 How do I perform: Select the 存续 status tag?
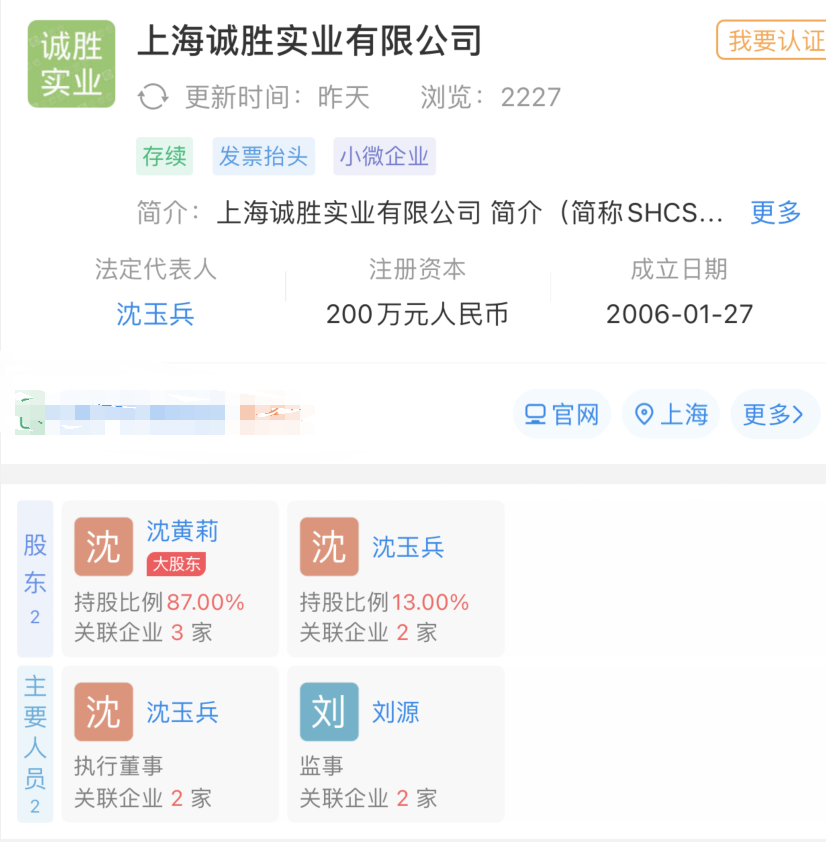point(164,157)
